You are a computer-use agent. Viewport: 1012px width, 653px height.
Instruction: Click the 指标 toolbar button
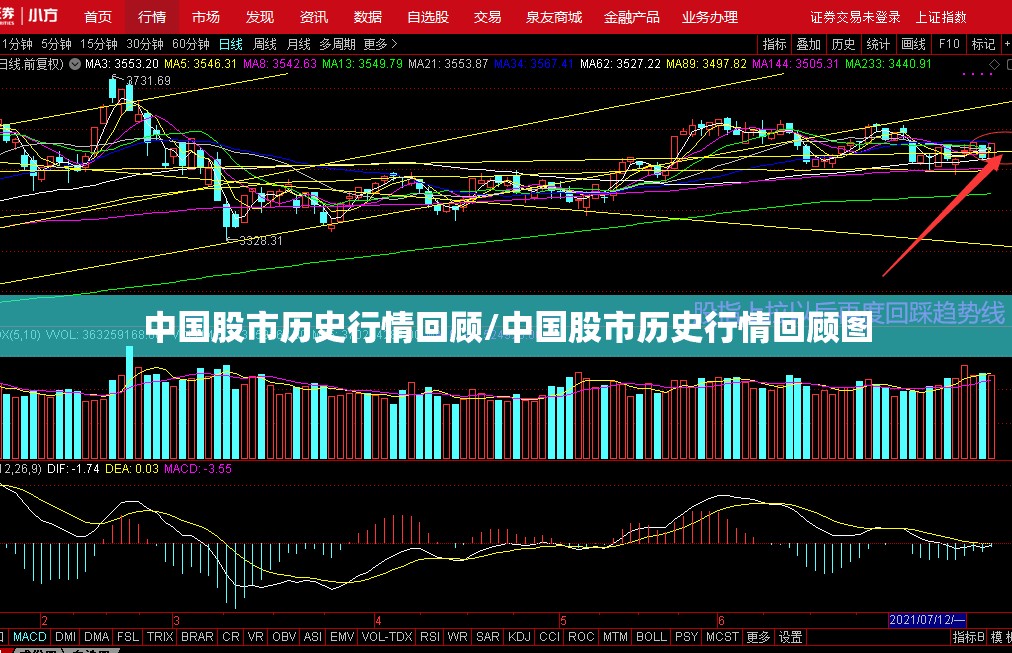point(774,44)
